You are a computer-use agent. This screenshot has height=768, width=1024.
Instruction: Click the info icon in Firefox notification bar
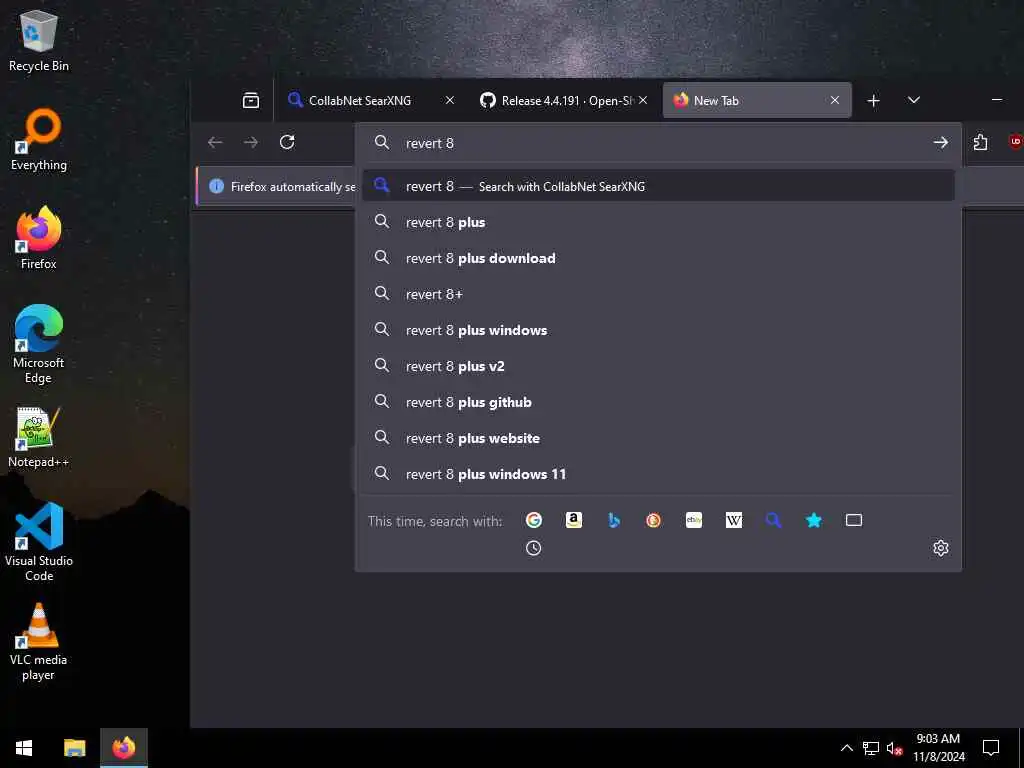pos(216,186)
